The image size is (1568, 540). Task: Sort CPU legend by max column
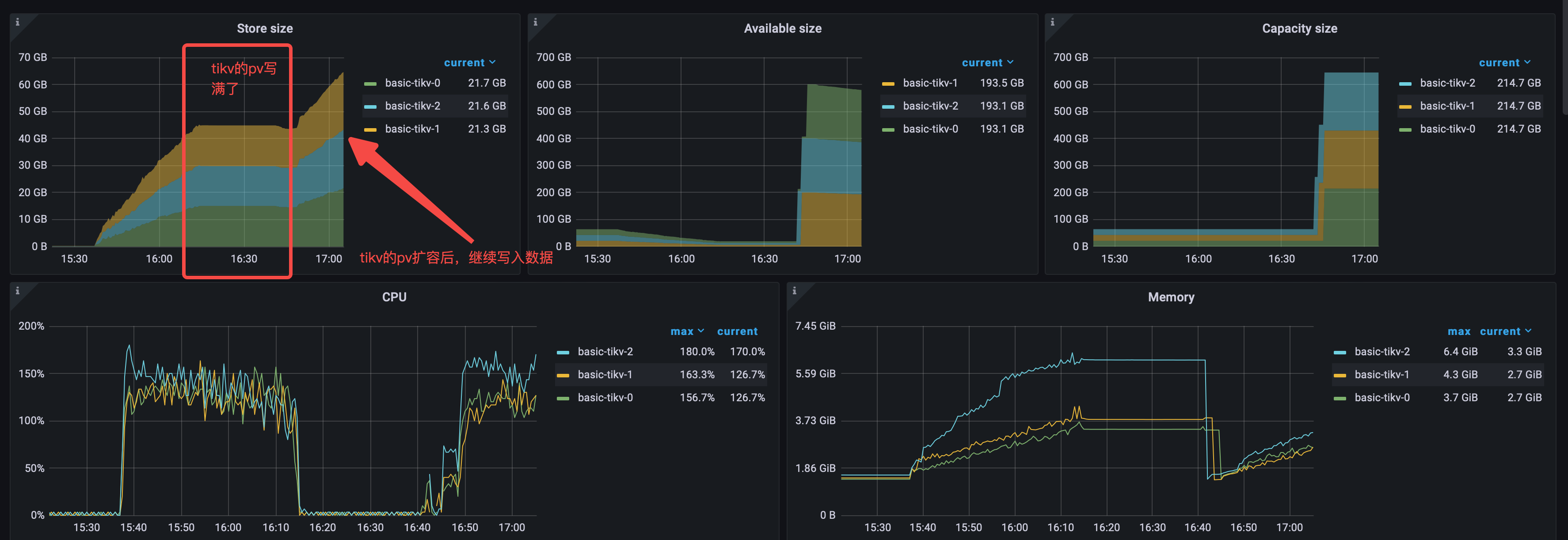click(687, 331)
